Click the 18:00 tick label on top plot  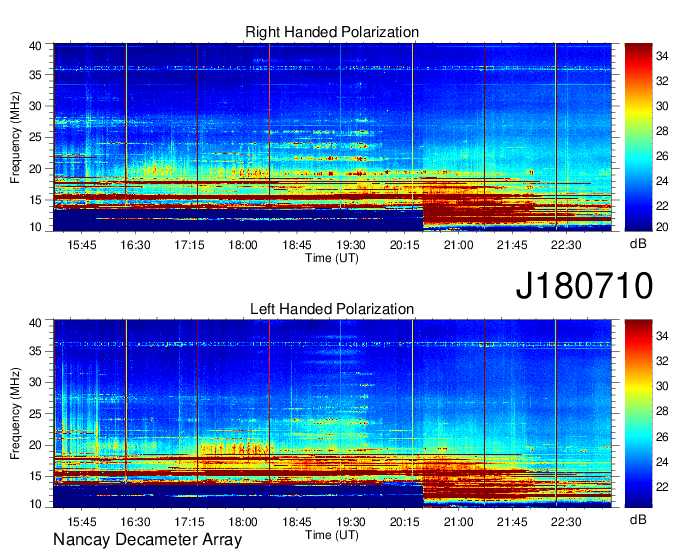click(x=243, y=245)
